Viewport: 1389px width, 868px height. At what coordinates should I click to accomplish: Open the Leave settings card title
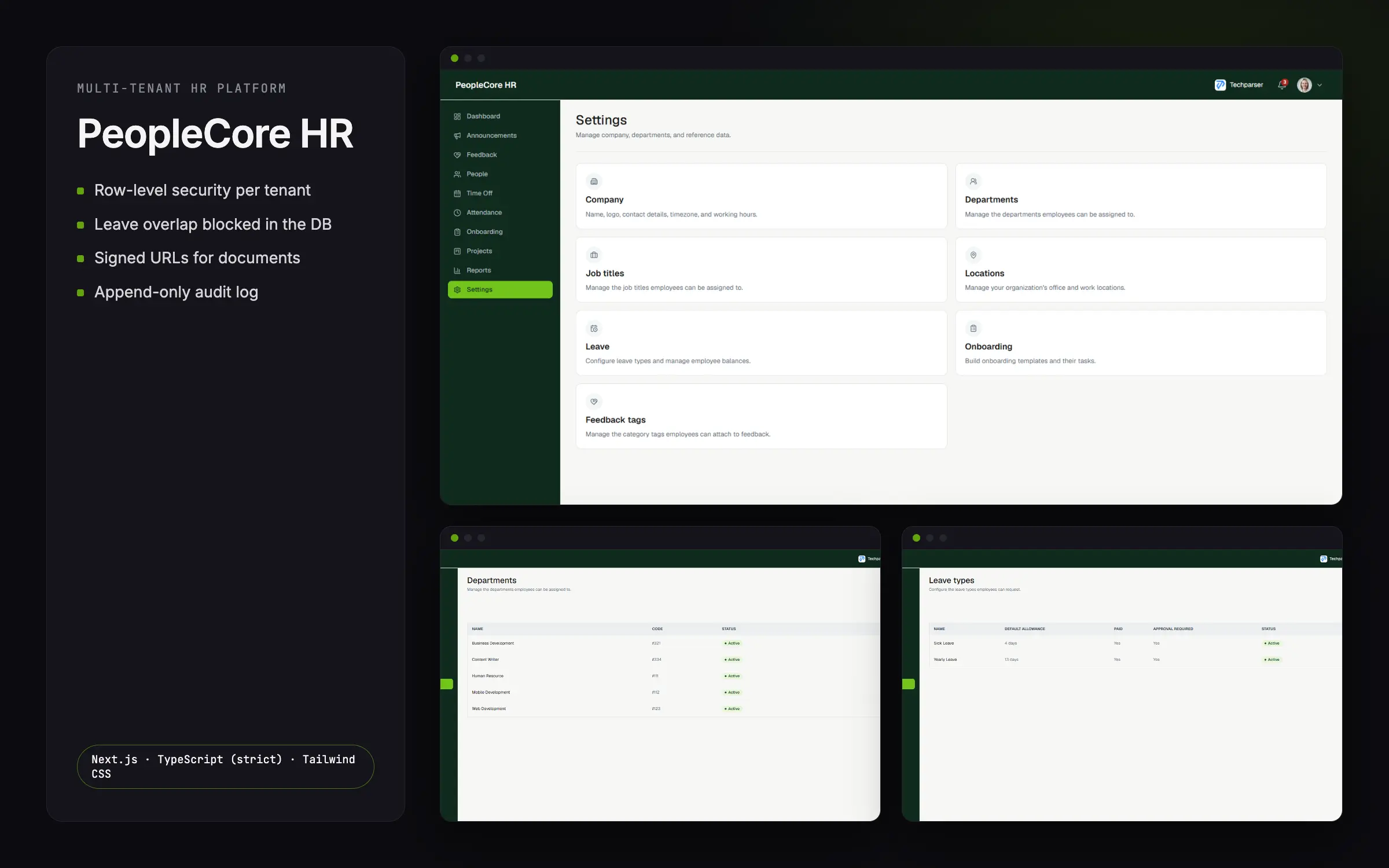597,347
